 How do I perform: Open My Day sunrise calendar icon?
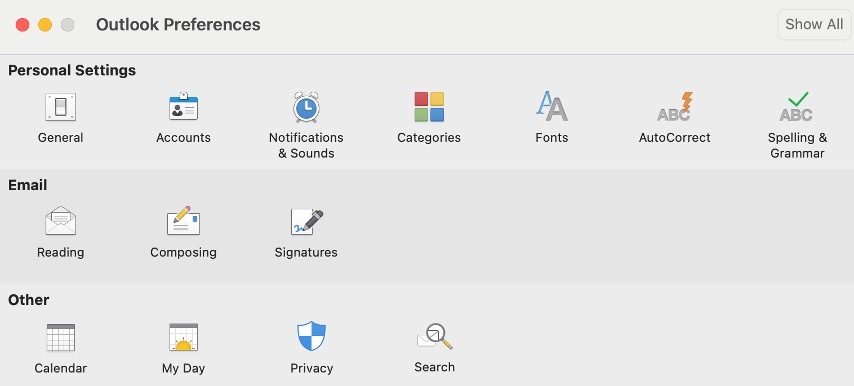click(184, 337)
